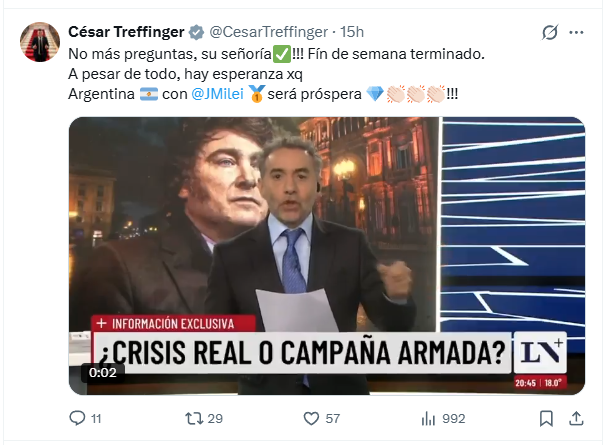View analytics bar chart icon
This screenshot has height=445, width=608.
[x=428, y=419]
